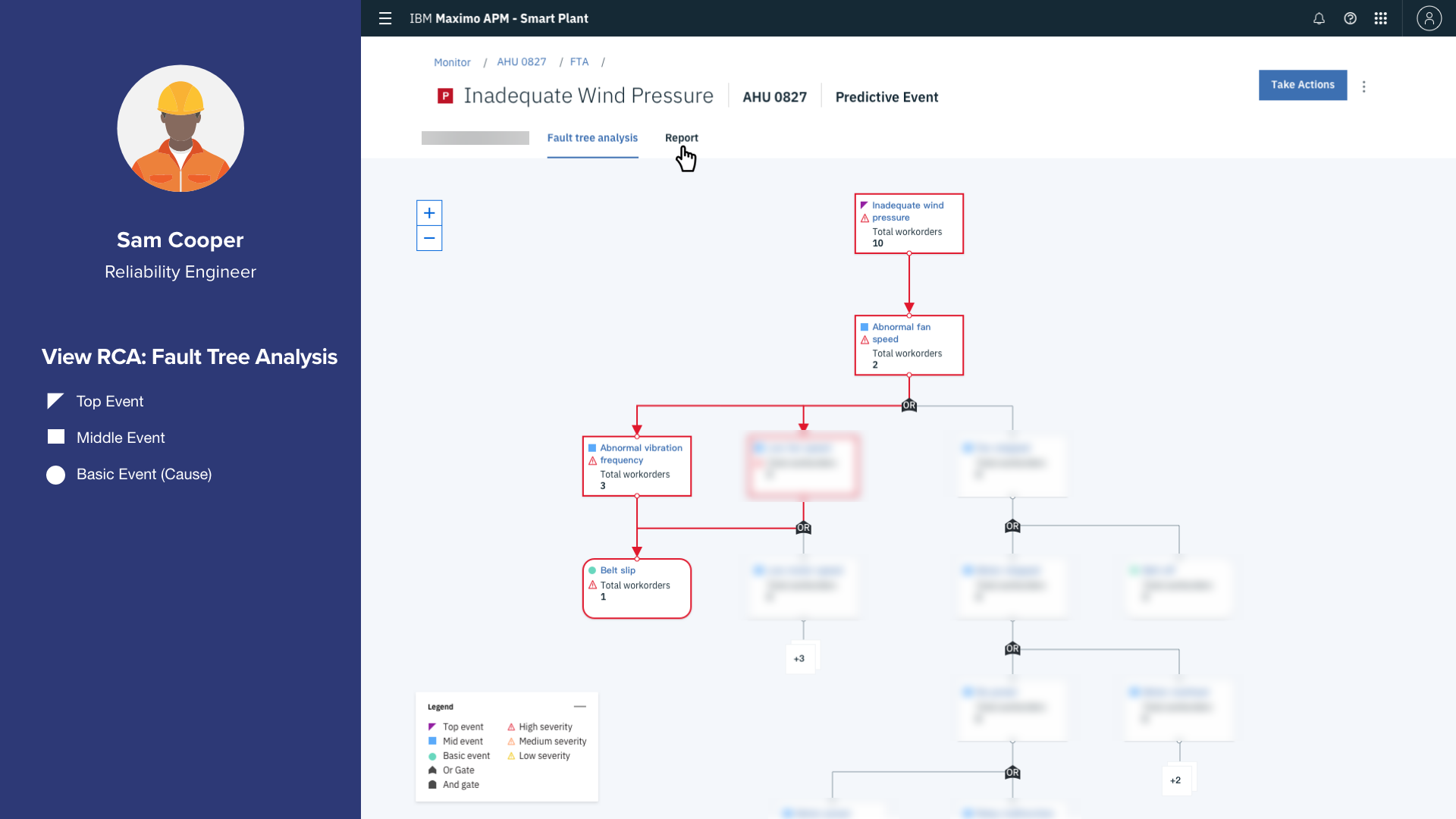The width and height of the screenshot is (1456, 819).
Task: Select the Belt slip basic event node
Action: pos(637,588)
